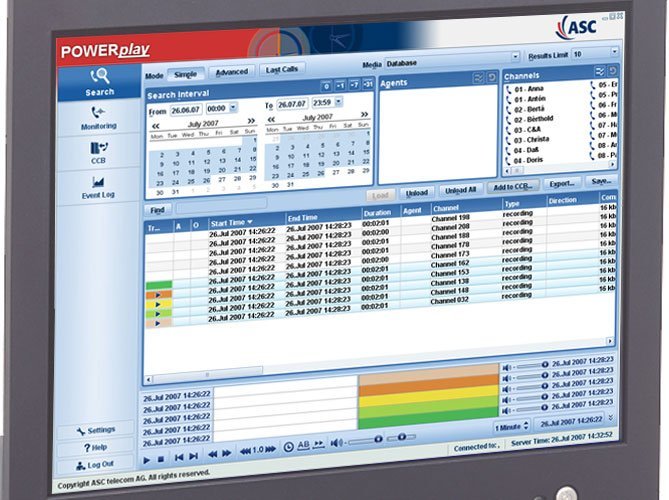Go to previous month in From calendar
The height and width of the screenshot is (500, 669).
click(x=156, y=126)
